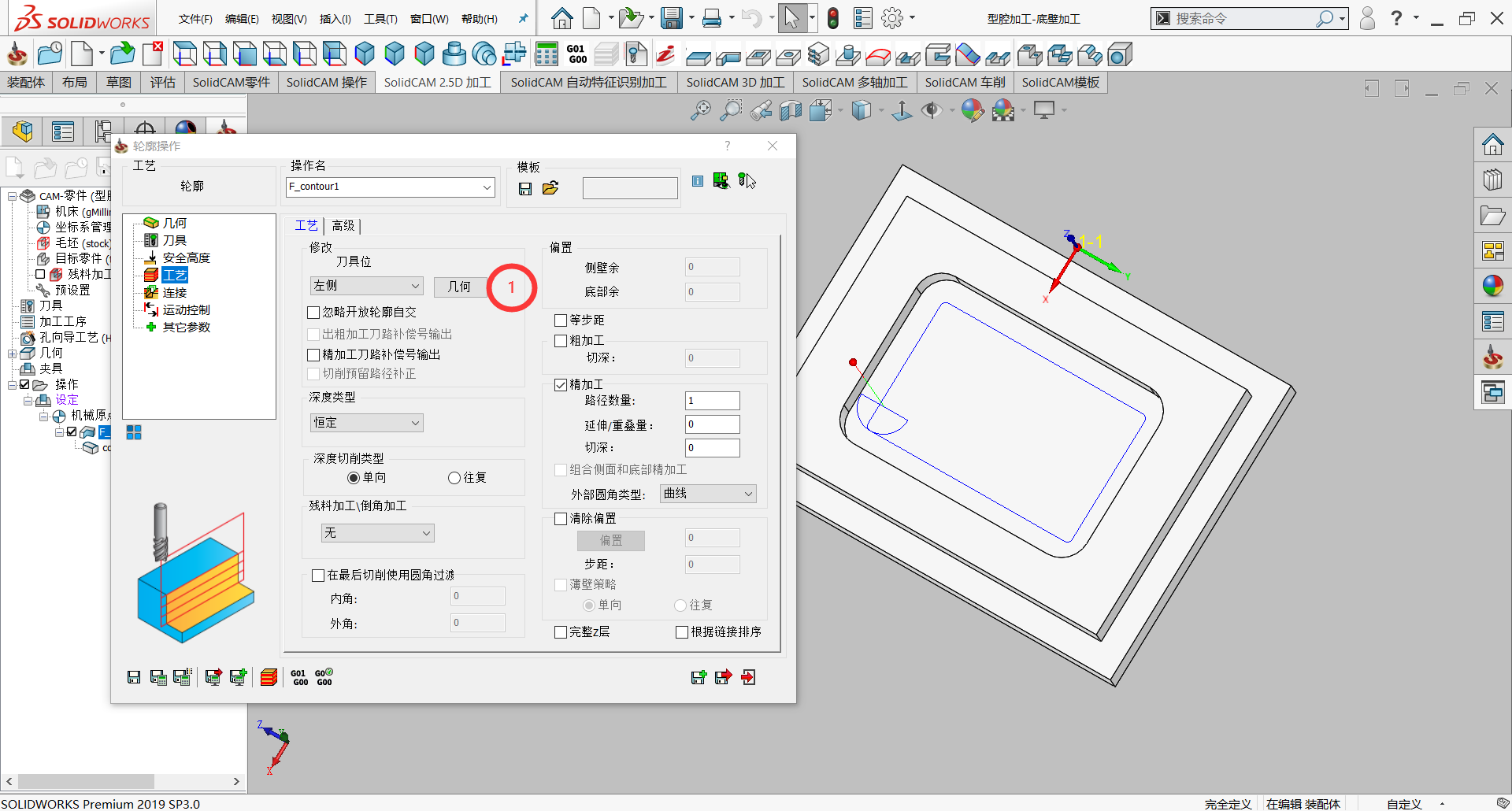Open the 文件(F) menu

(x=195, y=19)
